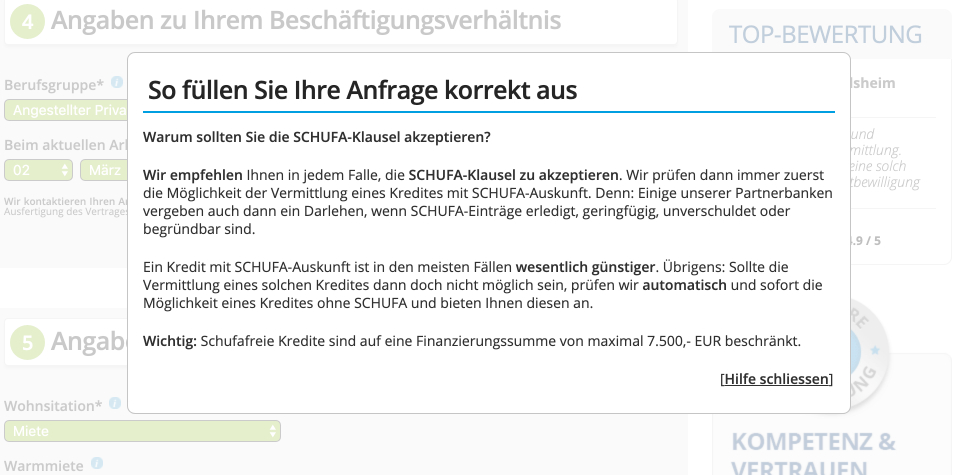Click the info icon next to Berufsgruppe
This screenshot has width=954, height=475.
click(x=117, y=82)
